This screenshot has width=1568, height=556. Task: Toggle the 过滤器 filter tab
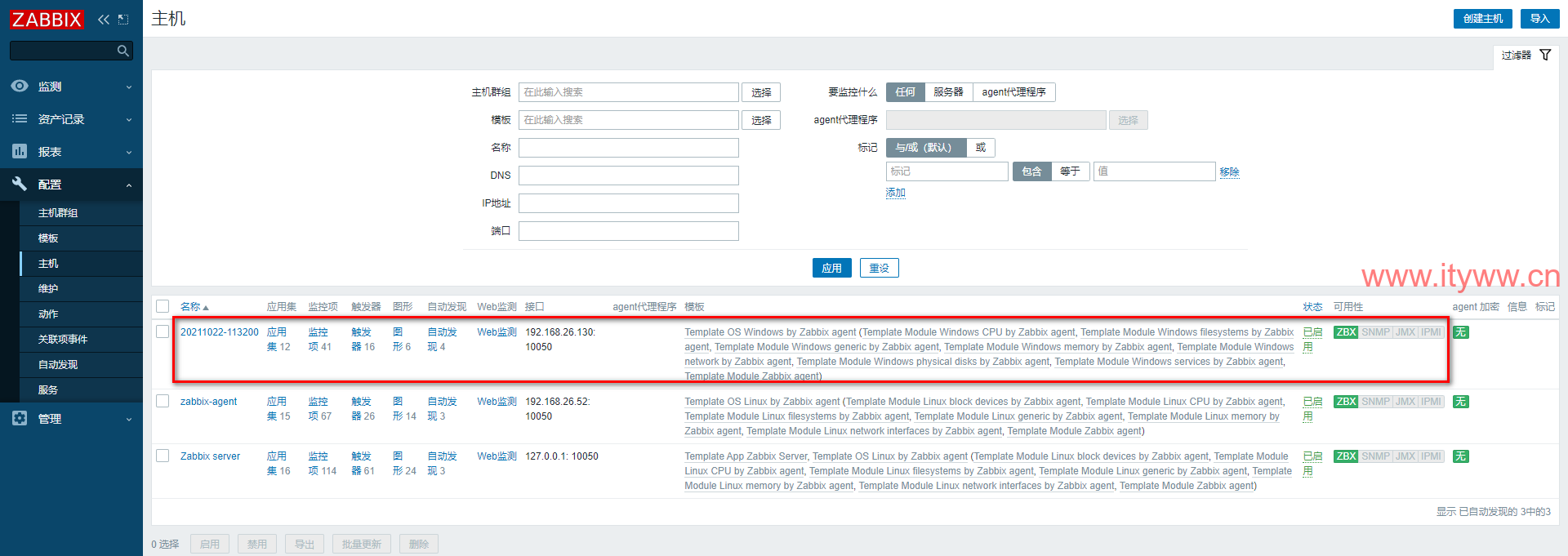point(1526,56)
